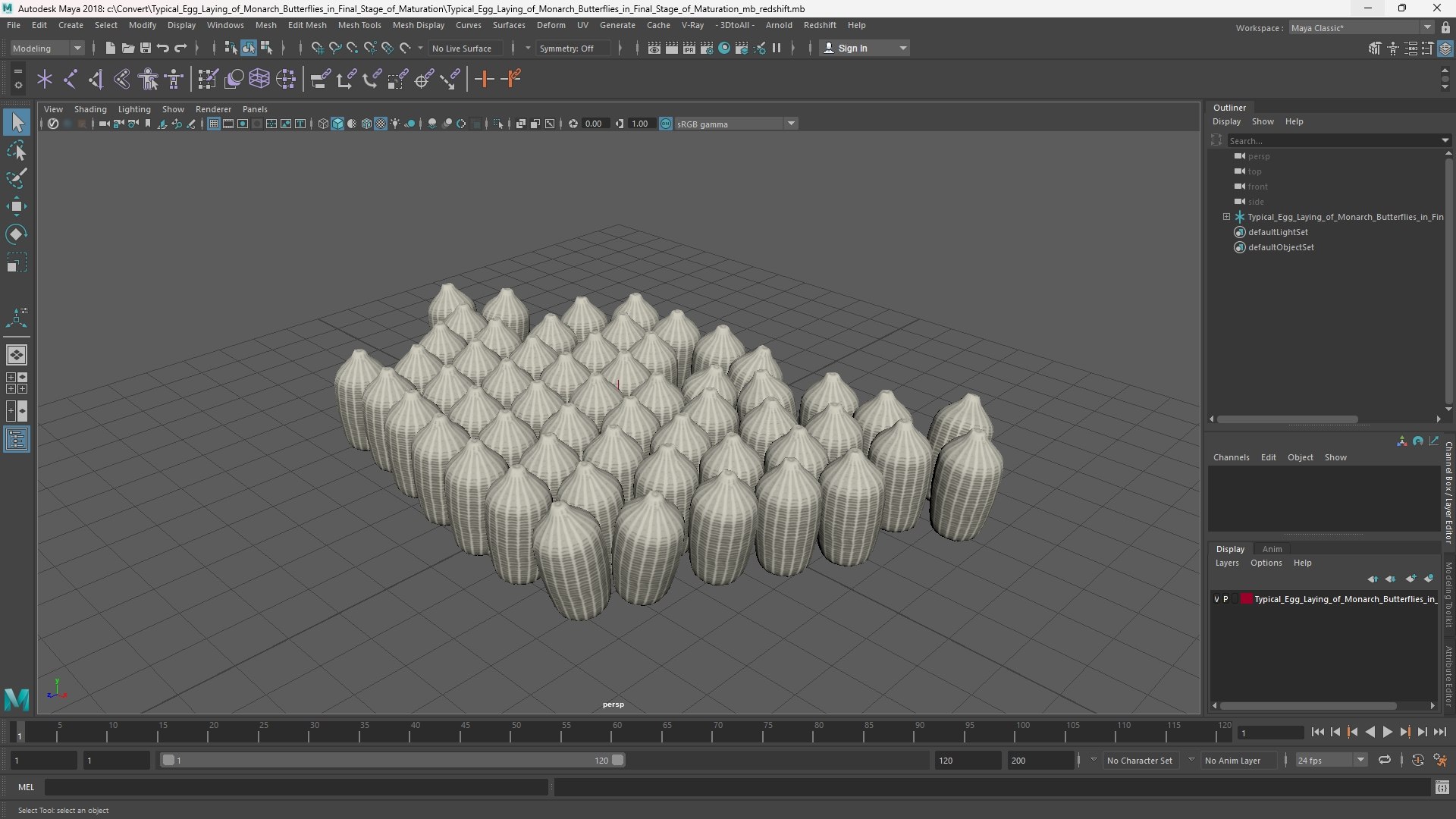Screen dimensions: 1456x819
Task: Go to the start of playback range
Action: [1317, 732]
